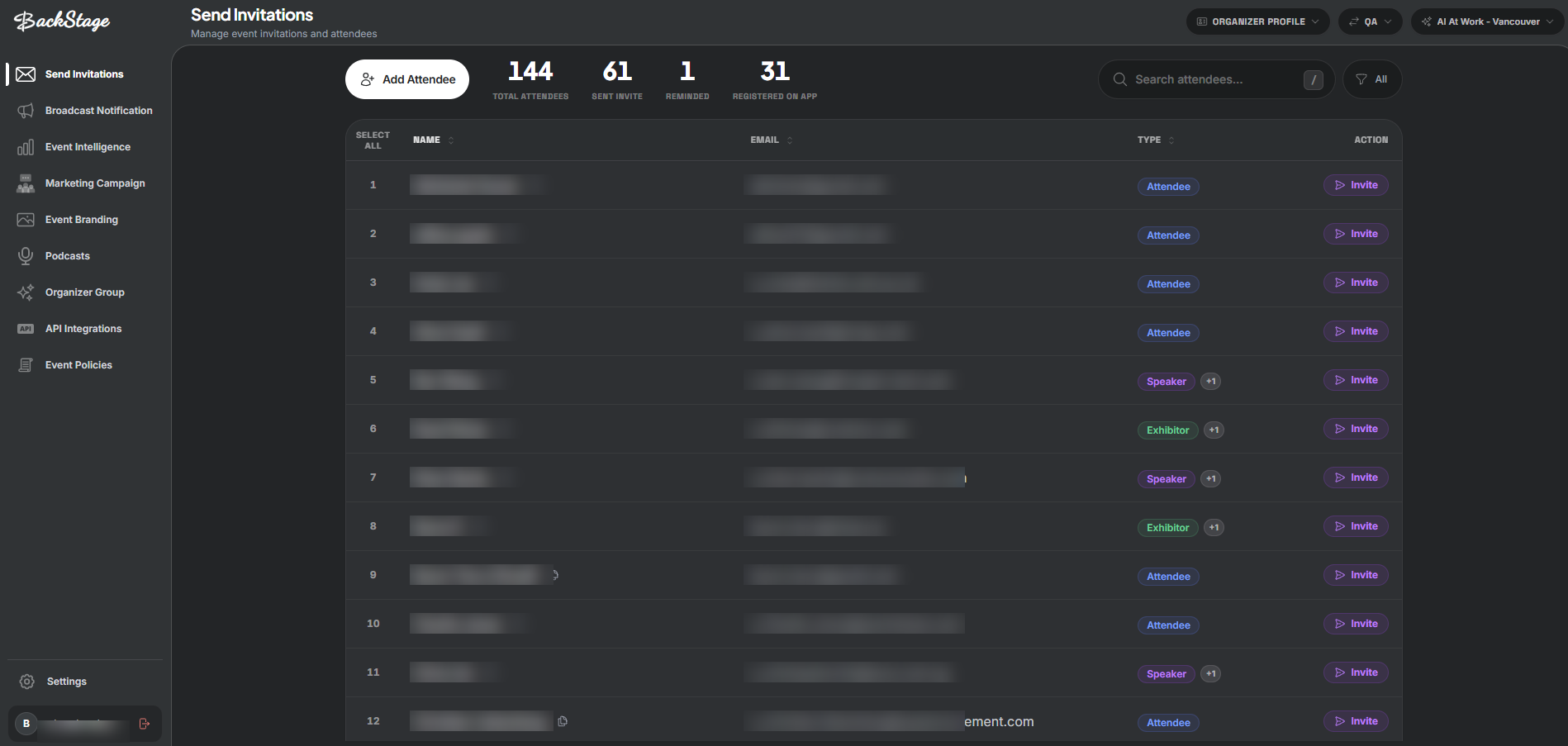Image resolution: width=1568 pixels, height=746 pixels.
Task: Click the 31 Registered On App stat
Action: click(x=775, y=80)
